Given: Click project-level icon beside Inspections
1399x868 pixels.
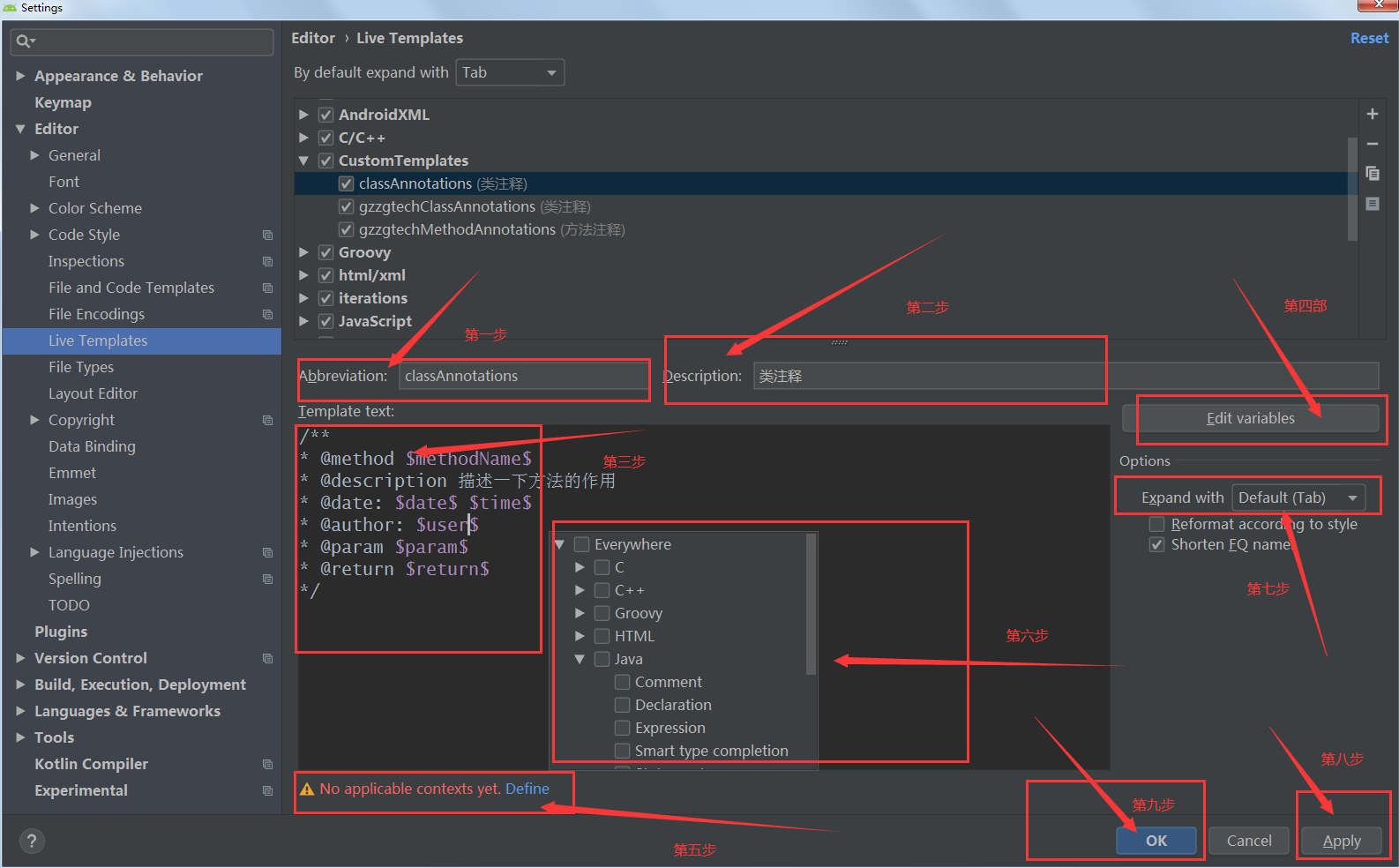Looking at the screenshot, I should [267, 261].
